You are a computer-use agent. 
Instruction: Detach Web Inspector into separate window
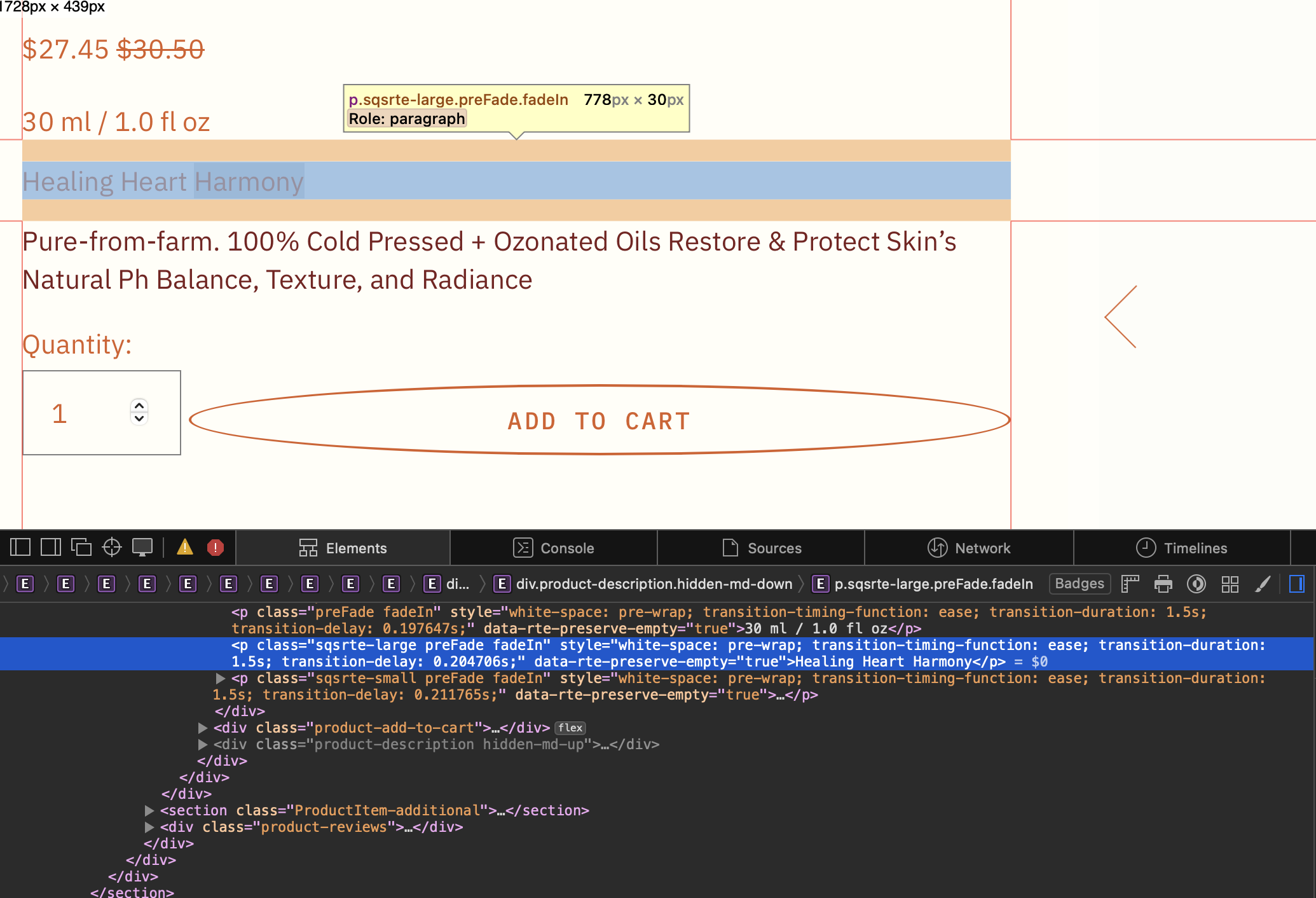point(81,548)
